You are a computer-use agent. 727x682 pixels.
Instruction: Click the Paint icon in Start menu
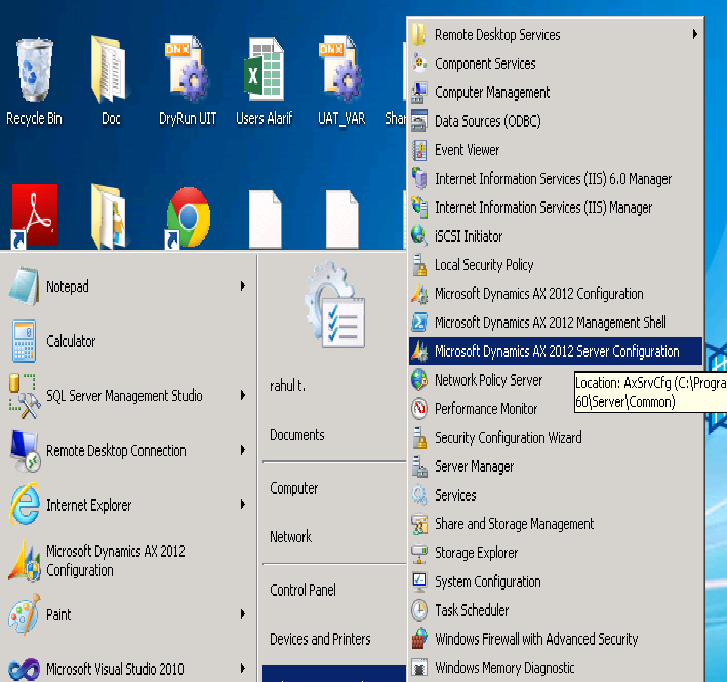[24, 614]
